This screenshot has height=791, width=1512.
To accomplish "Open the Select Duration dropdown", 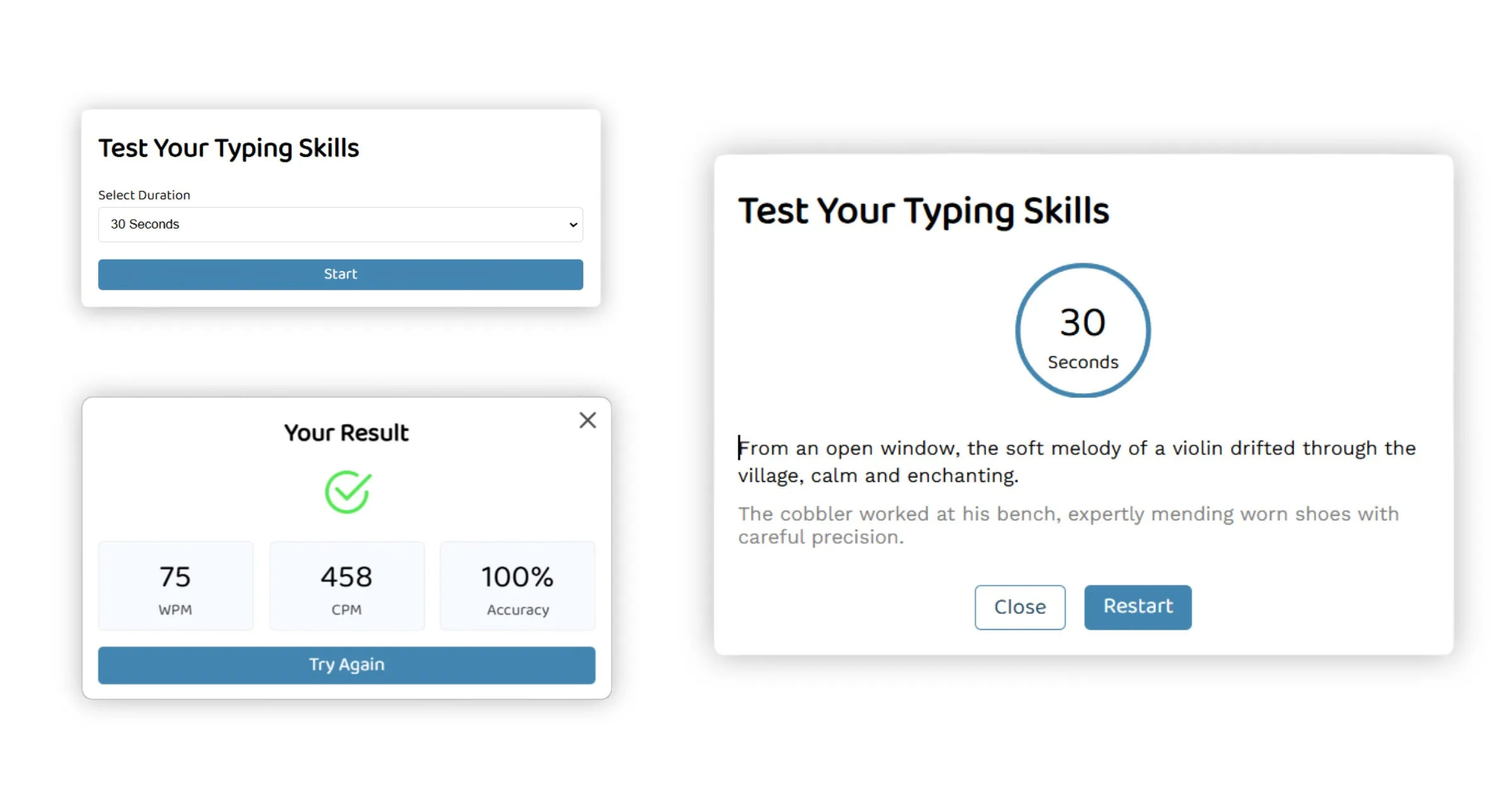I will click(340, 224).
